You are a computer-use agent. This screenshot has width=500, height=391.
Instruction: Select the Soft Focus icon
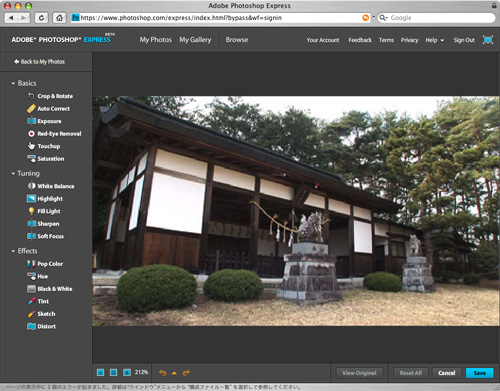[x=31, y=236]
